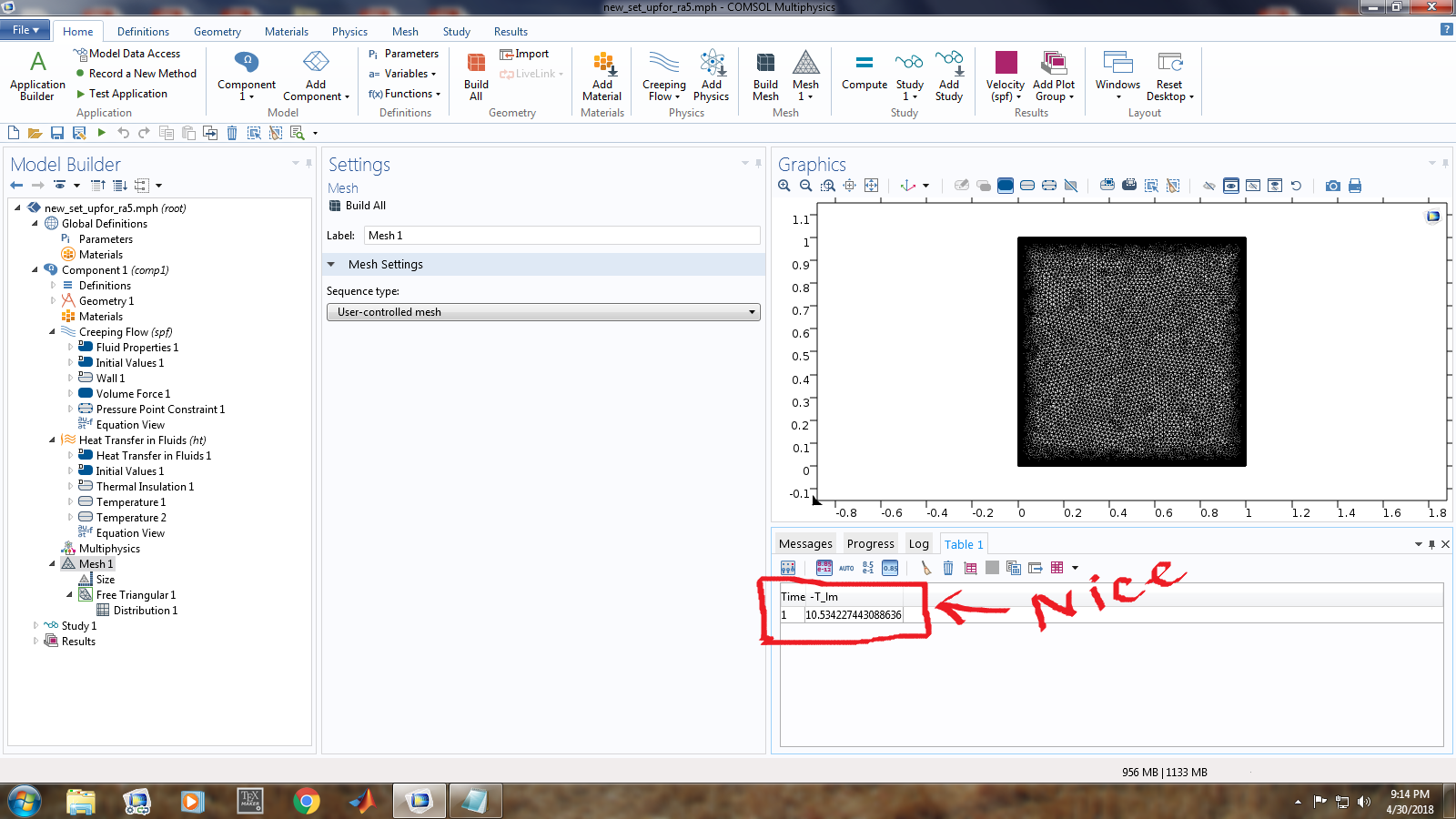The image size is (1456, 819).
Task: Take a Graphics image snapshot with the camera icon
Action: [x=1332, y=186]
